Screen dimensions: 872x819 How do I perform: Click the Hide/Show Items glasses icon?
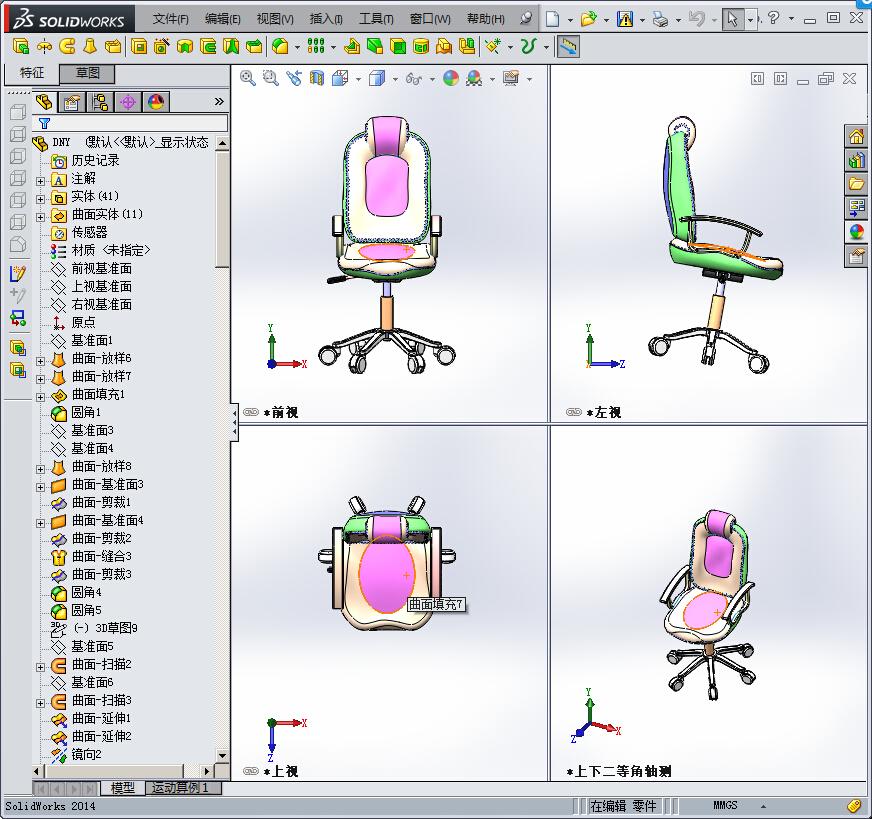(x=414, y=78)
